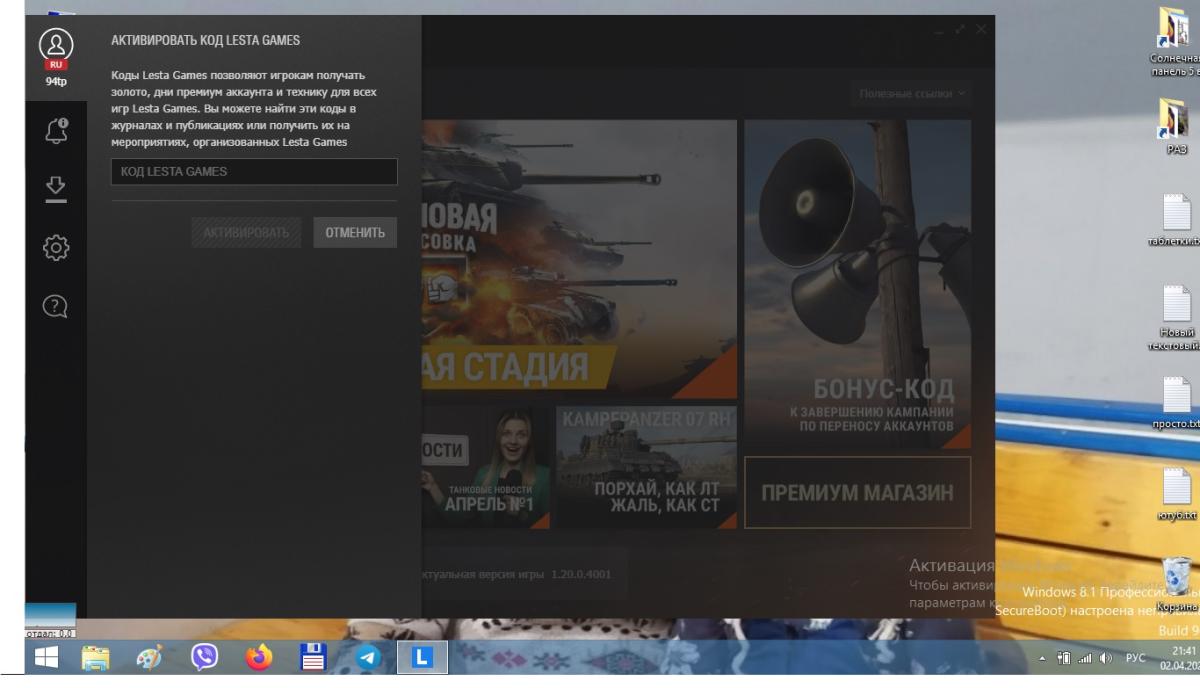This screenshot has width=1200, height=688.
Task: Expand the Полезные ссылки dropdown
Action: 912,94
